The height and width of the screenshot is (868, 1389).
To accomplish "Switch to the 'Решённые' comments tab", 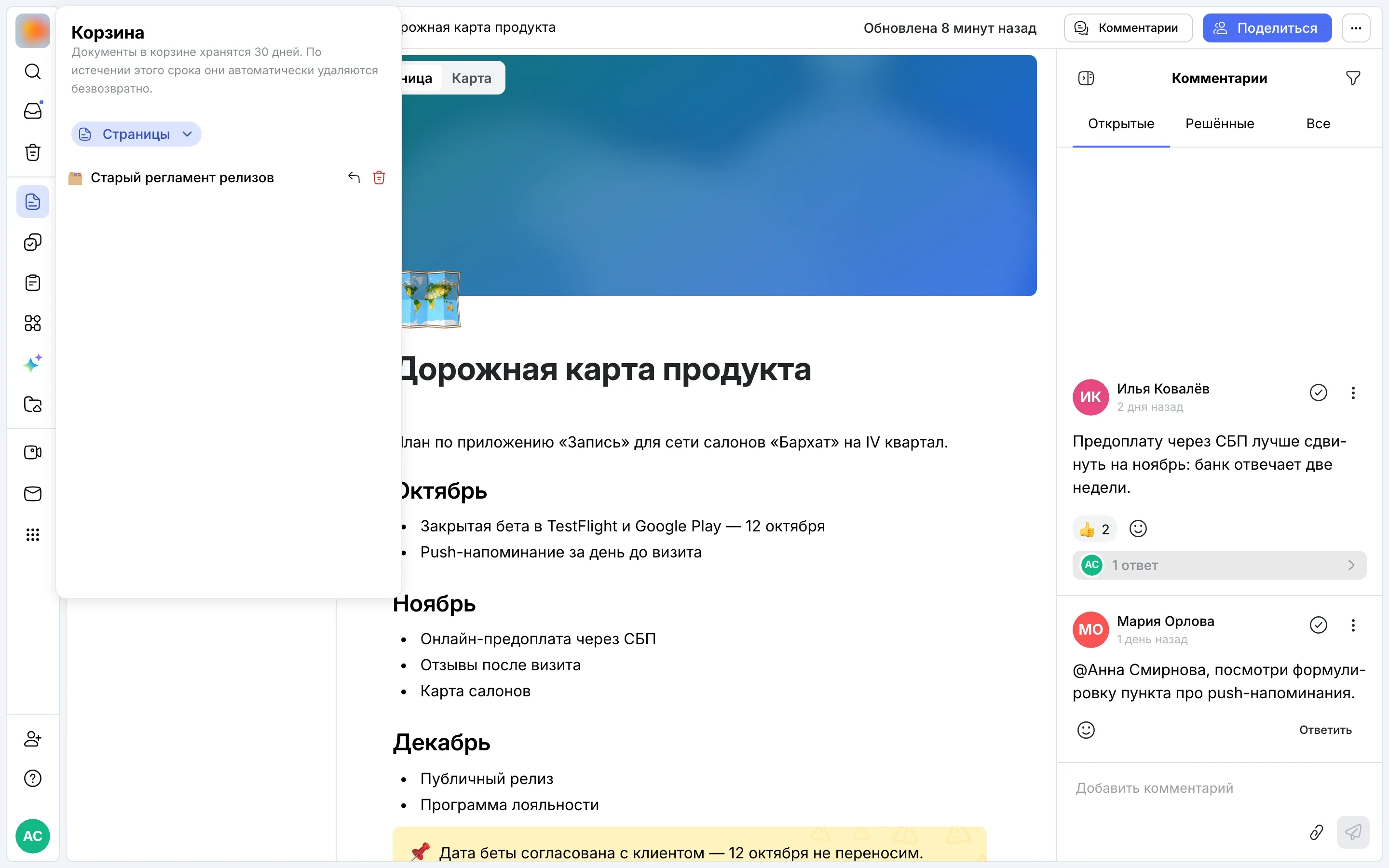I will (1220, 124).
